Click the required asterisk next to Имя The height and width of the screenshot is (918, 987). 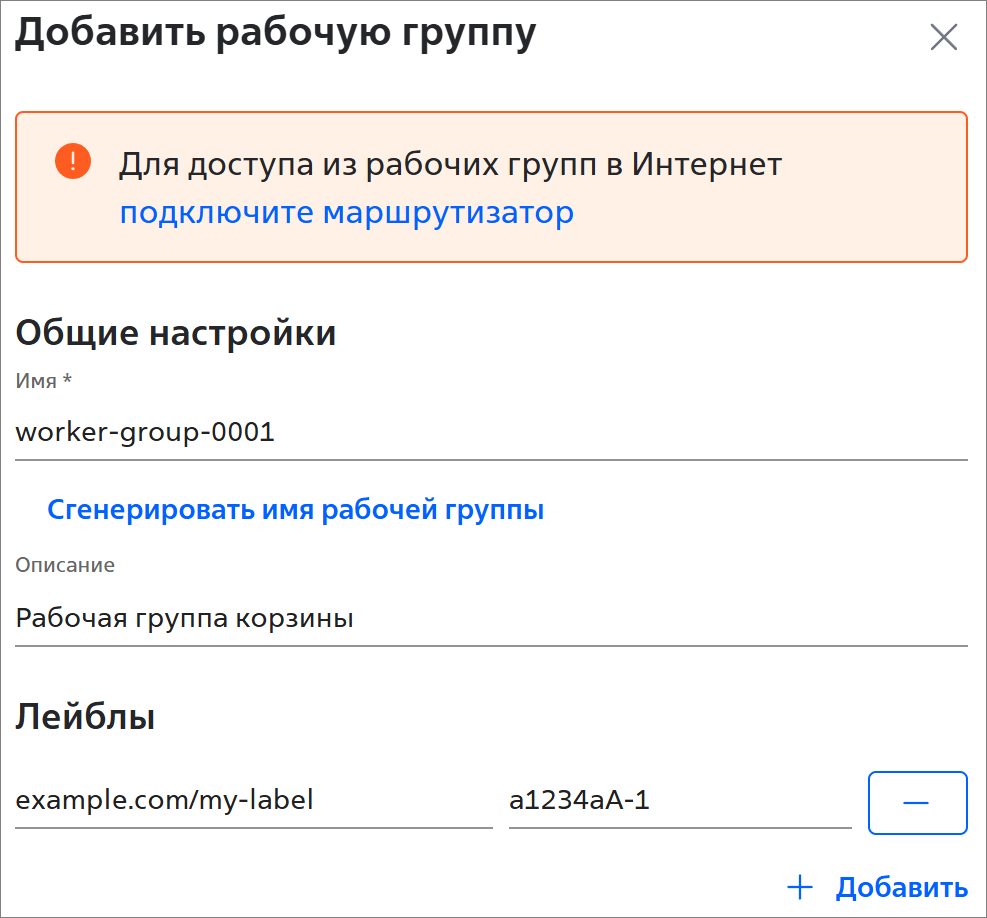[68, 380]
